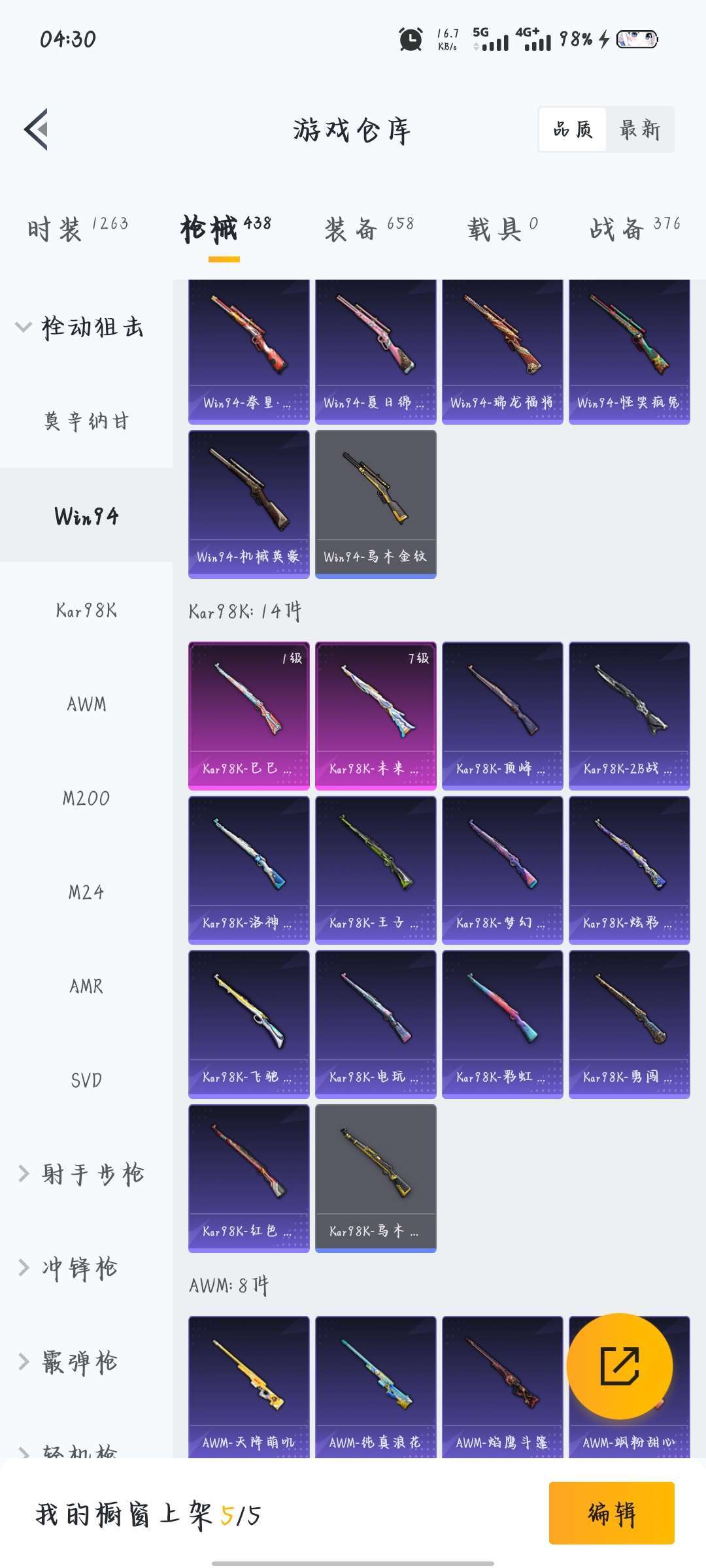The image size is (706, 1568).
Task: Open the 战备 tab
Action: pos(635,229)
